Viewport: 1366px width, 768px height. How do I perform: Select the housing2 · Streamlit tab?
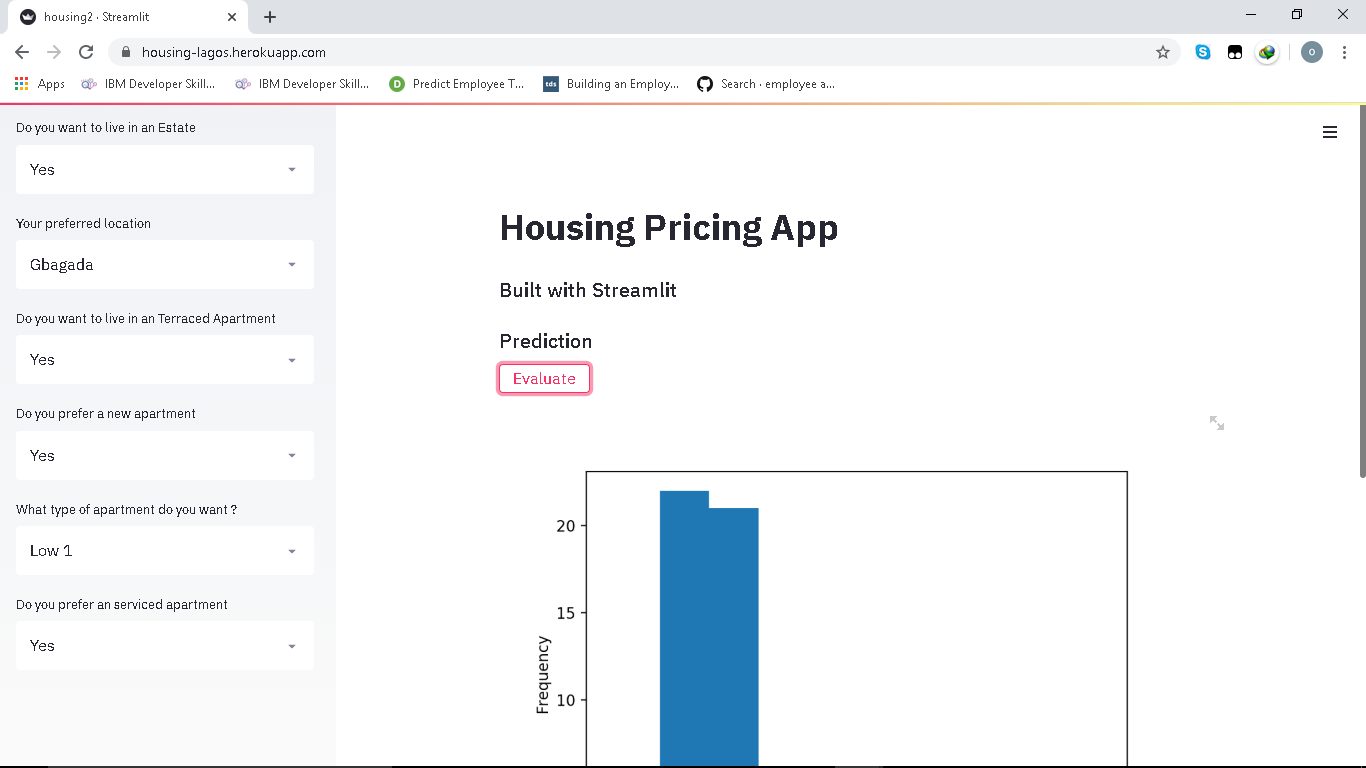[127, 17]
